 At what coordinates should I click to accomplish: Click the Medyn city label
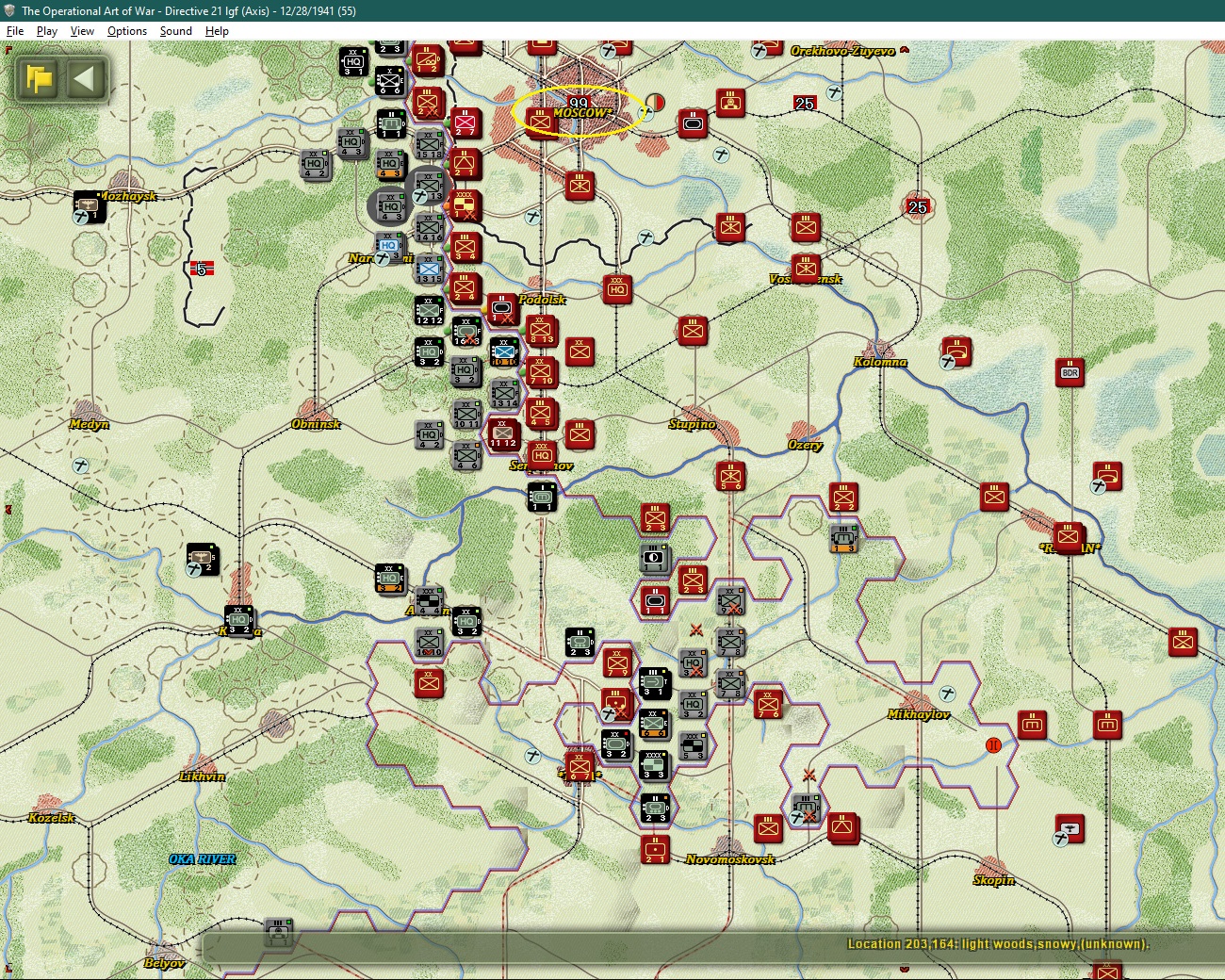click(90, 424)
